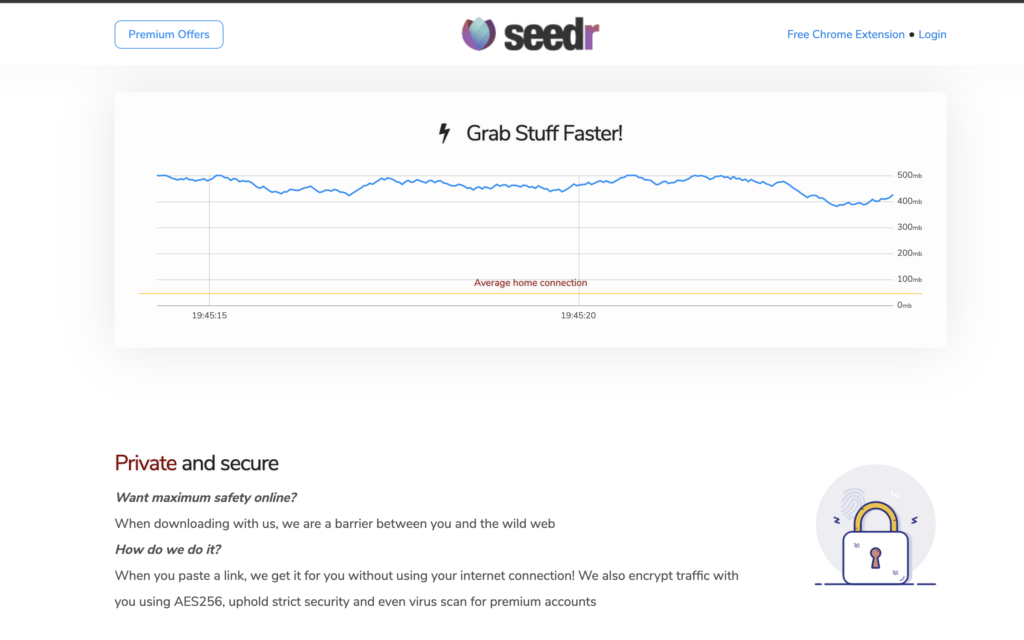
Task: Click the 19:45:20 time axis label
Action: [x=578, y=315]
